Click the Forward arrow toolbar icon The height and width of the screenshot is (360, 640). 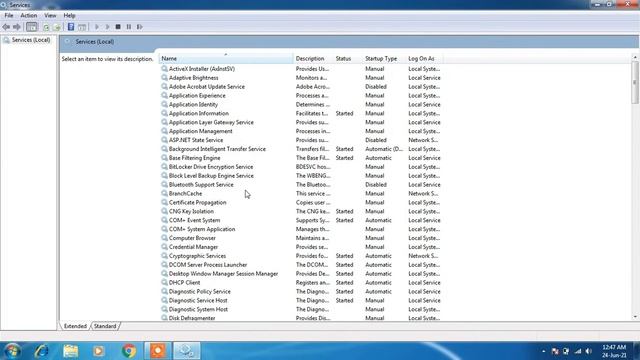17,27
